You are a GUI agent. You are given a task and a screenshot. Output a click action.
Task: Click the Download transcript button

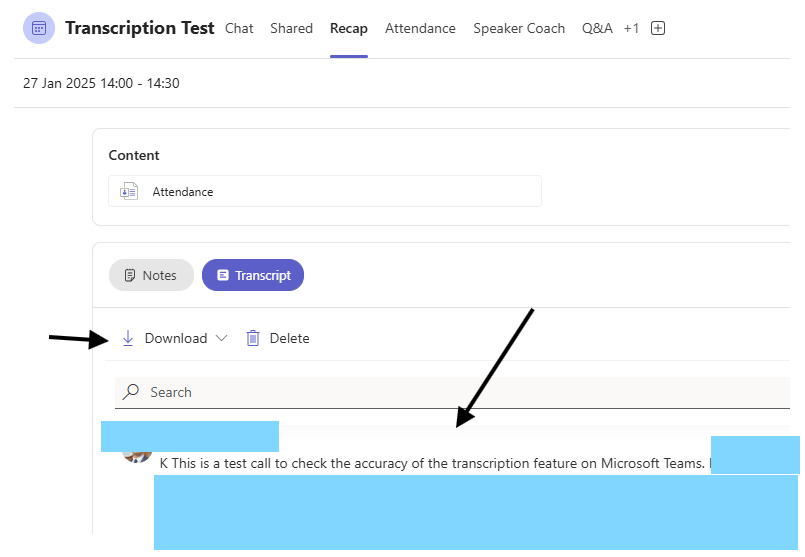coord(175,338)
